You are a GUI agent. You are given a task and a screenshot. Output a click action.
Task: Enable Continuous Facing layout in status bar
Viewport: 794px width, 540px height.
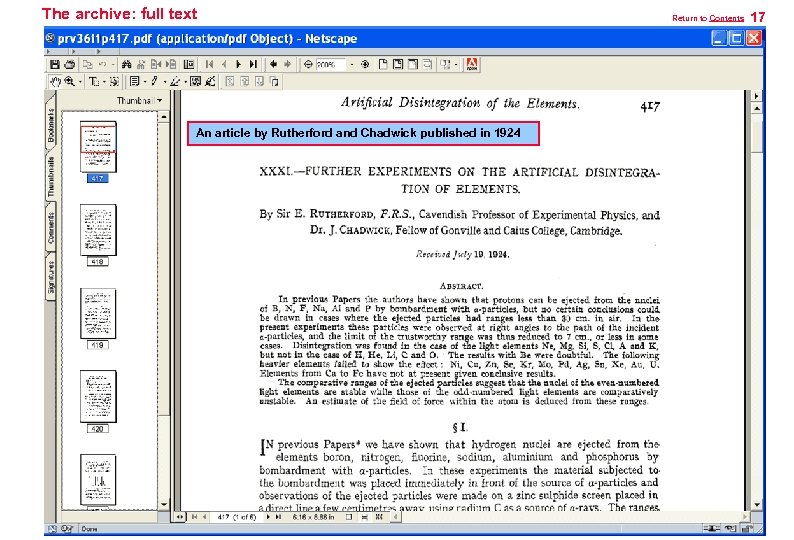click(x=379, y=517)
